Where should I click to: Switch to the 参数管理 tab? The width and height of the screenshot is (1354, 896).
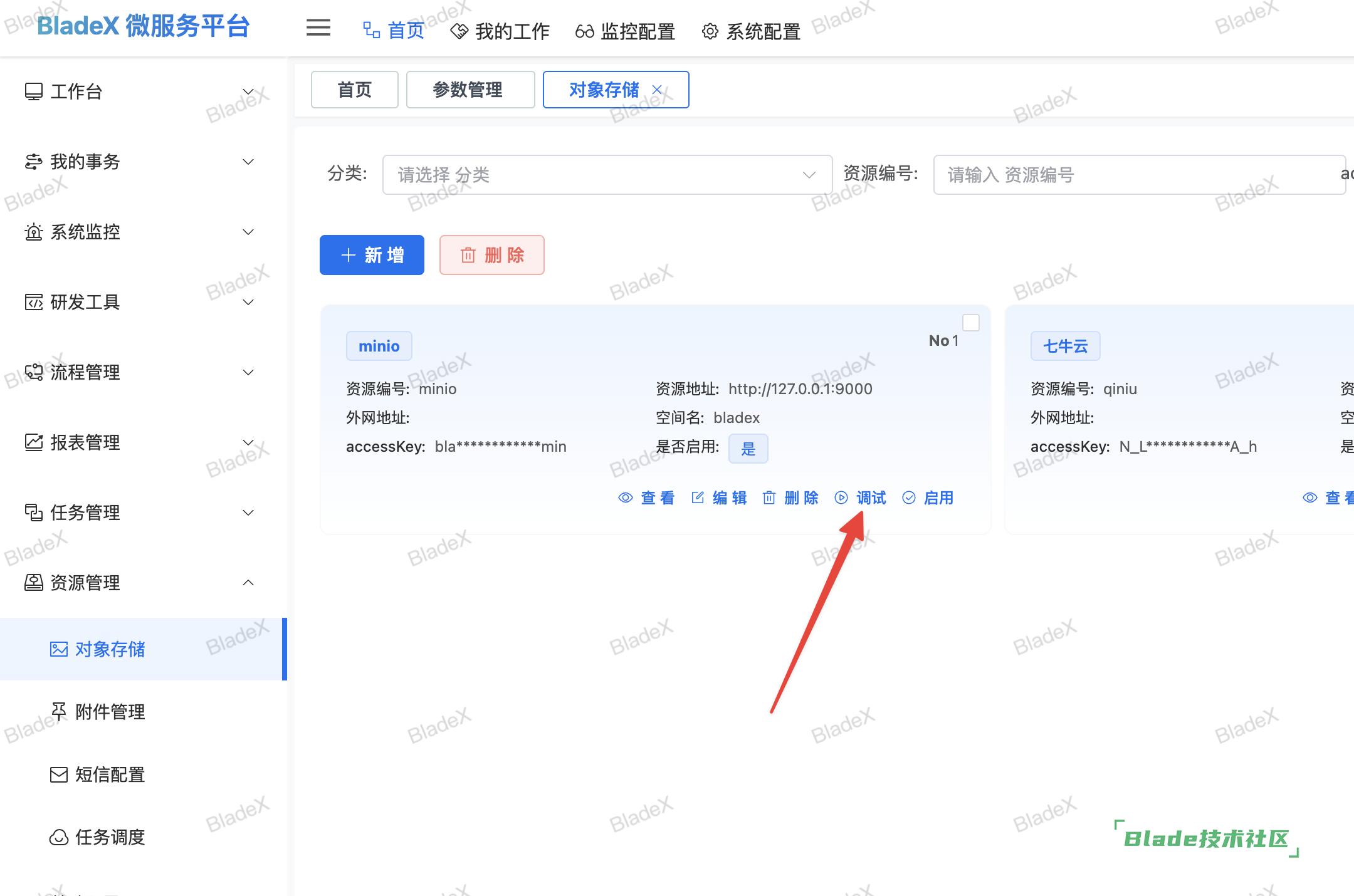click(470, 90)
